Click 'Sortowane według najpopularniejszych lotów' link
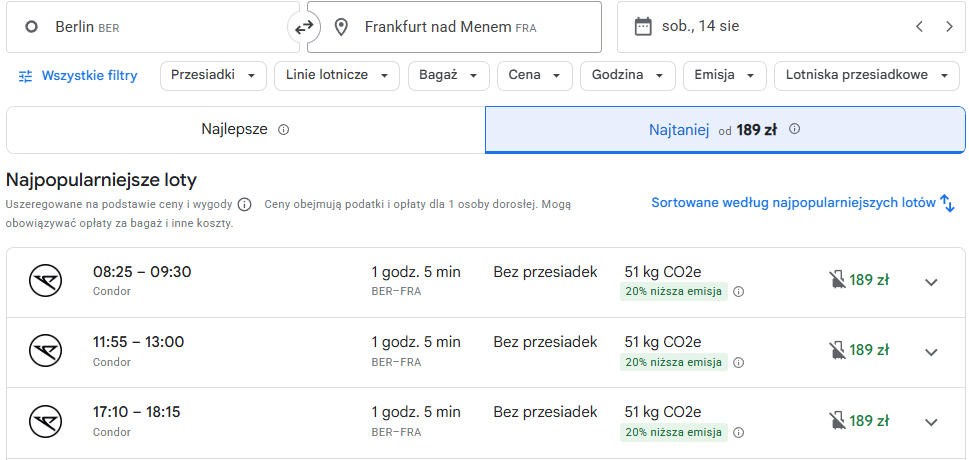969x460 pixels. (793, 203)
